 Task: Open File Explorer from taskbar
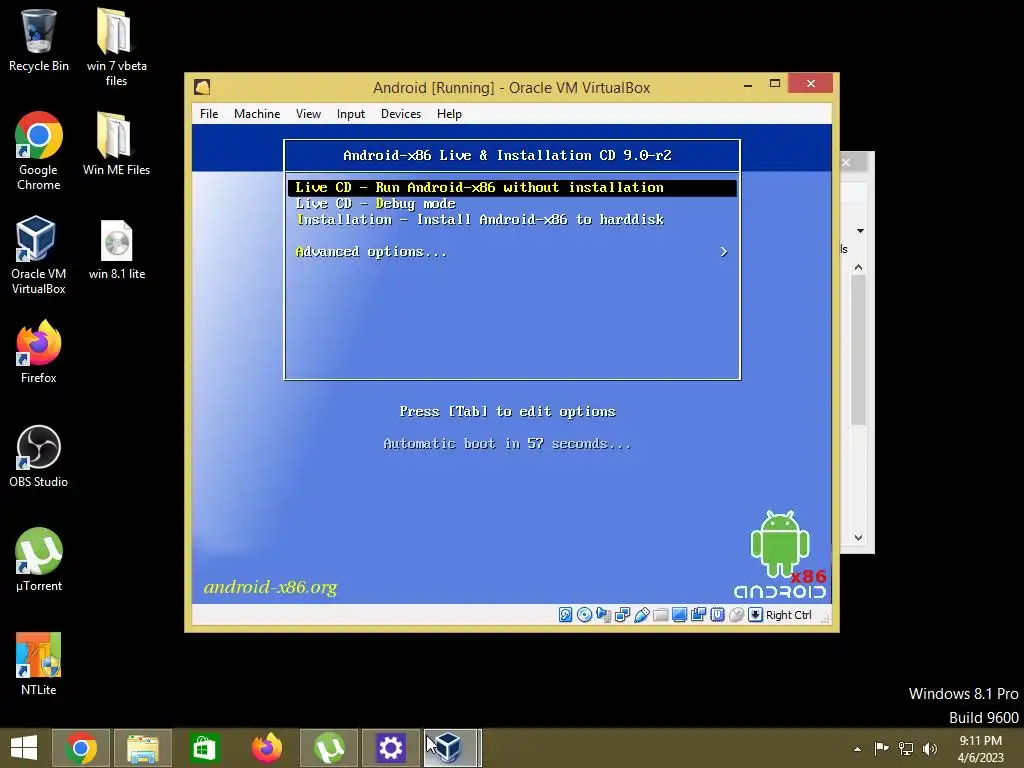(x=142, y=748)
